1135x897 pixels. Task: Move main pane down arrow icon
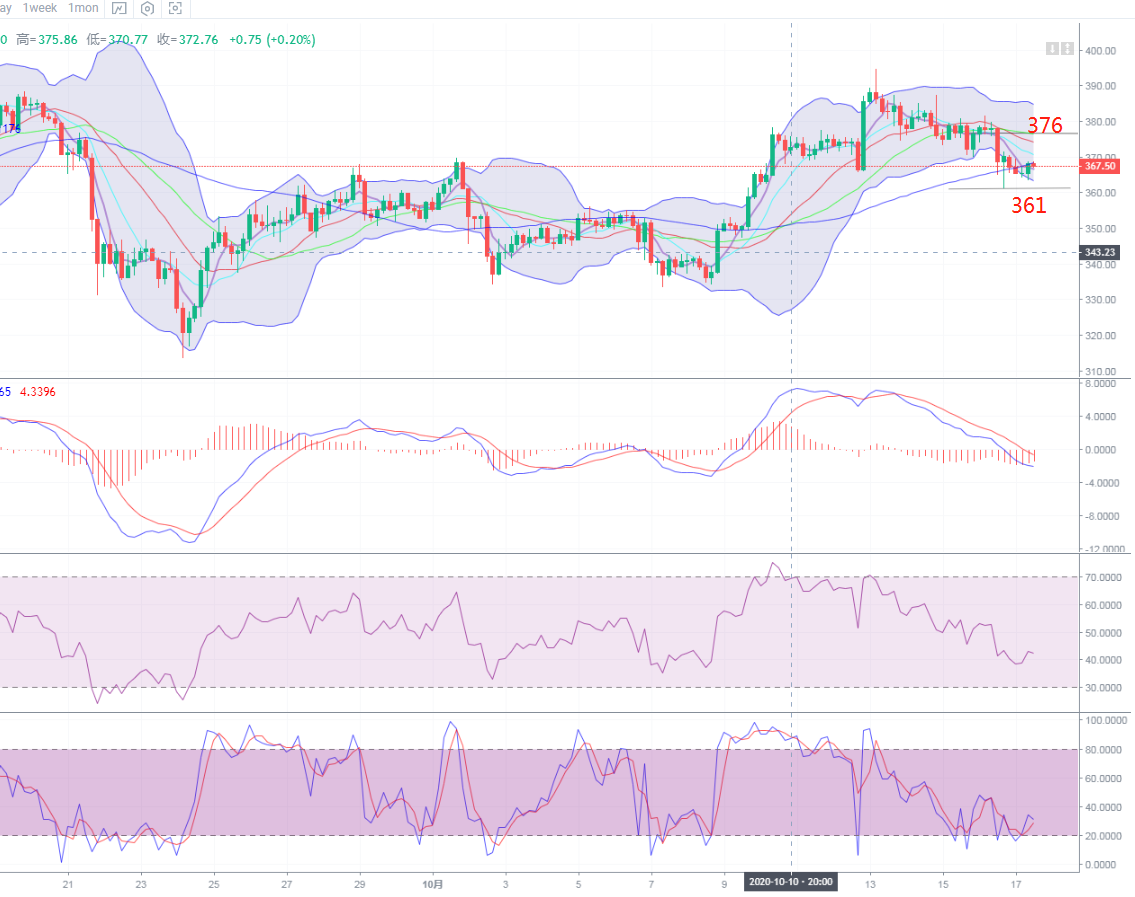pos(1052,49)
